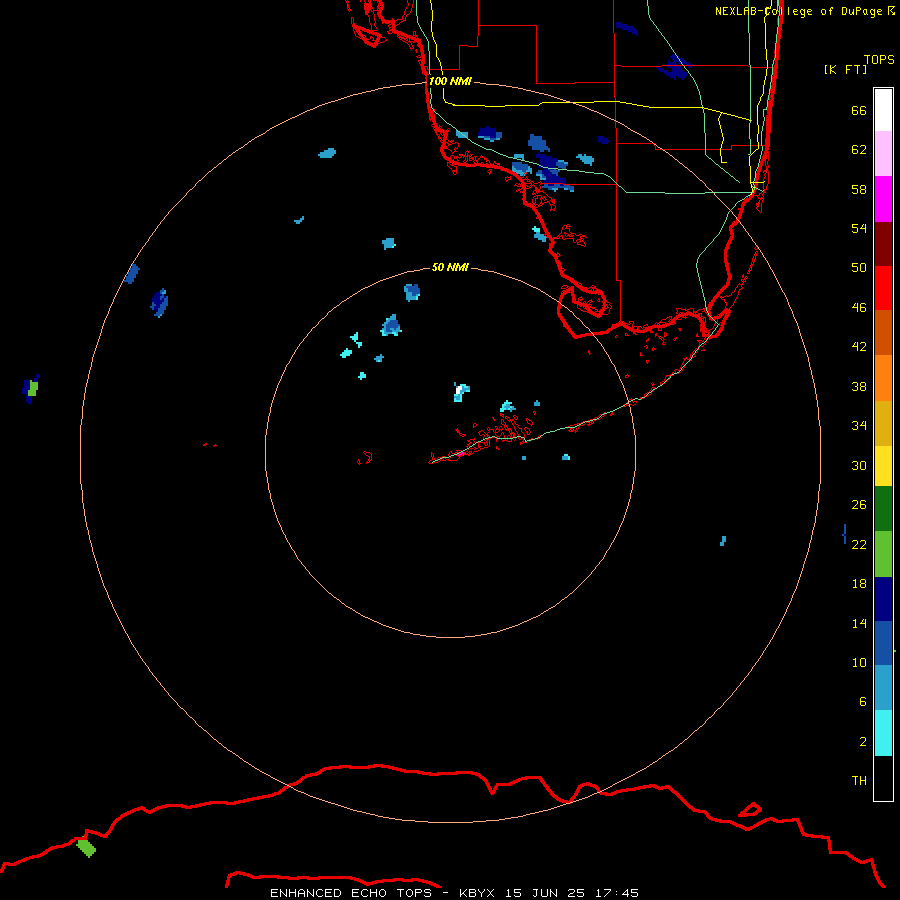Click the light pink legend swatch
900x900 pixels.
(x=883, y=153)
